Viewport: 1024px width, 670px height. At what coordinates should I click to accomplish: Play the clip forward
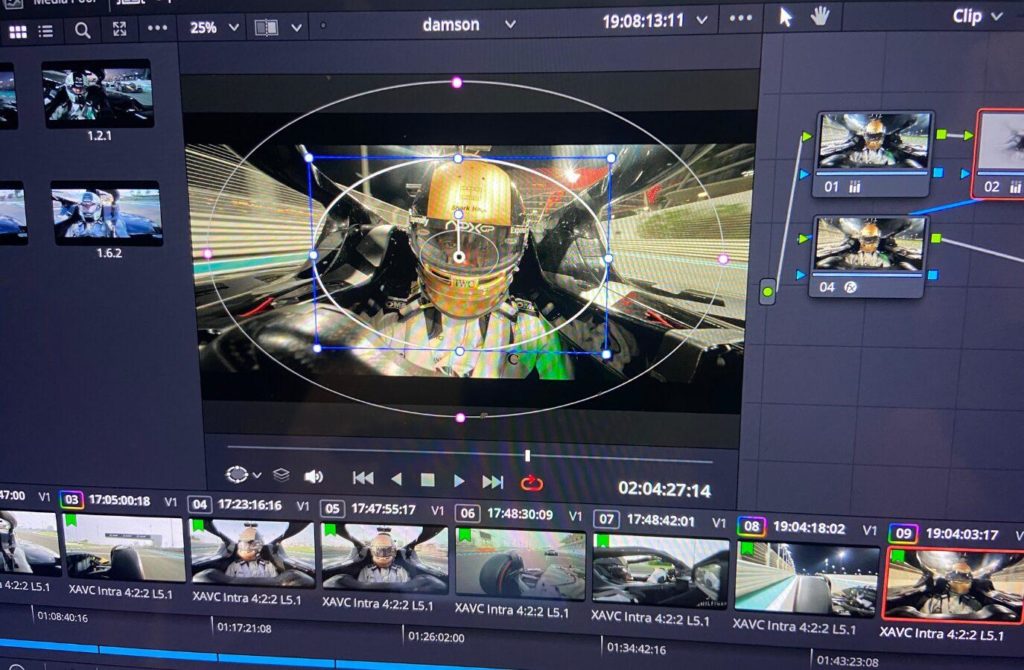point(459,481)
